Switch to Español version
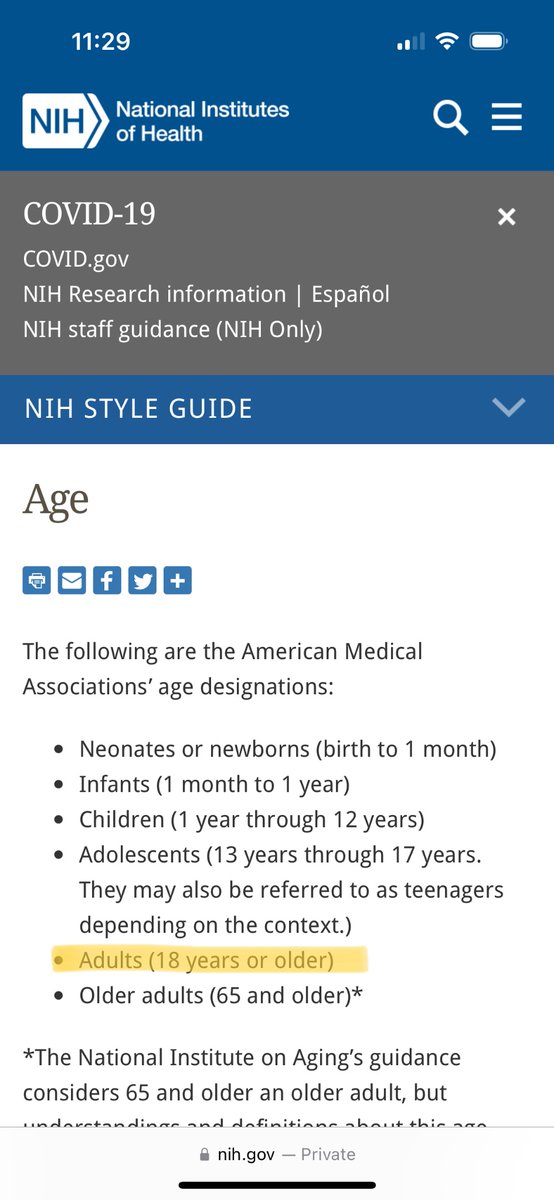Image resolution: width=554 pixels, height=1200 pixels. pos(350,294)
